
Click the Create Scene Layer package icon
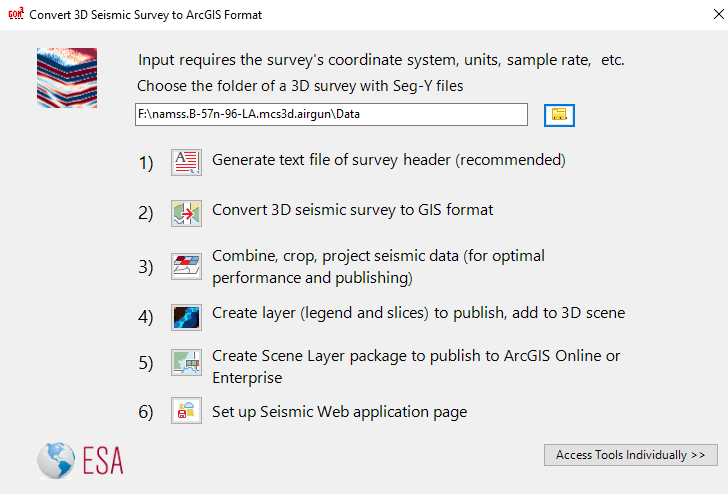point(186,363)
